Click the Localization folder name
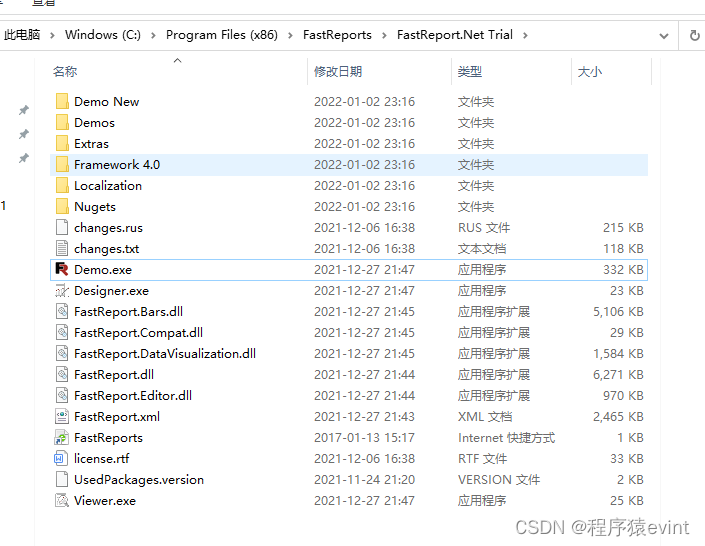The width and height of the screenshot is (705, 546). pyautogui.click(x=108, y=186)
